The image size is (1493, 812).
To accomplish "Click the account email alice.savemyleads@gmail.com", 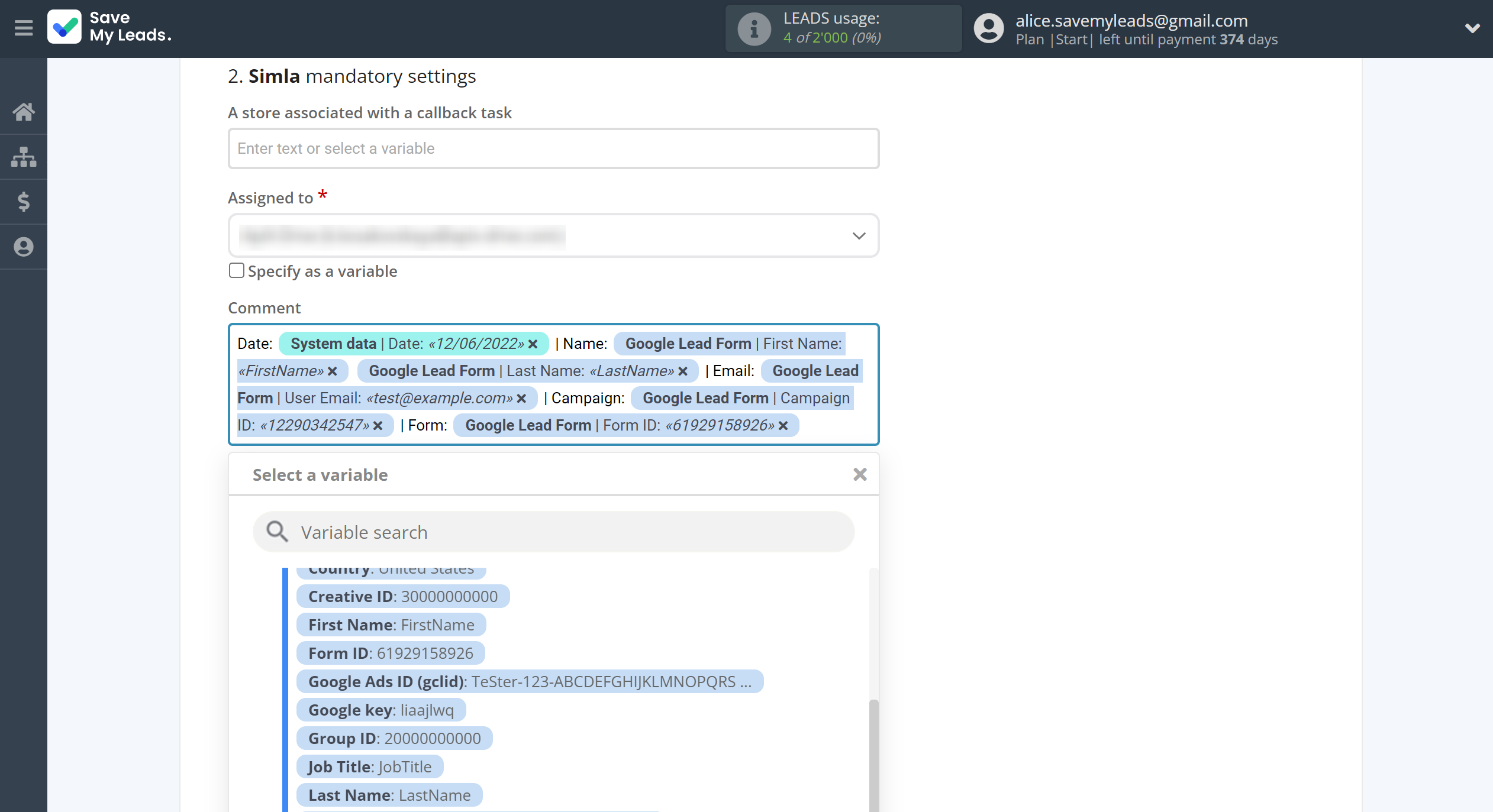I will pyautogui.click(x=1131, y=21).
